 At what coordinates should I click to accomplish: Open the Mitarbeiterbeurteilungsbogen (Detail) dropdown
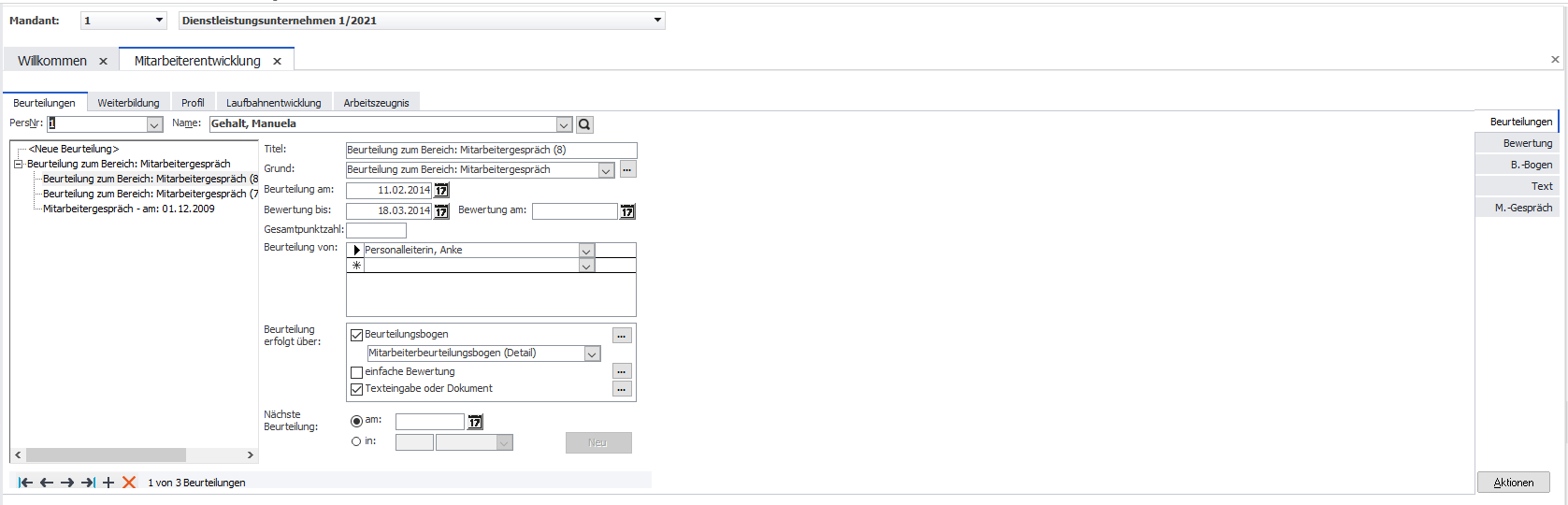pos(592,353)
